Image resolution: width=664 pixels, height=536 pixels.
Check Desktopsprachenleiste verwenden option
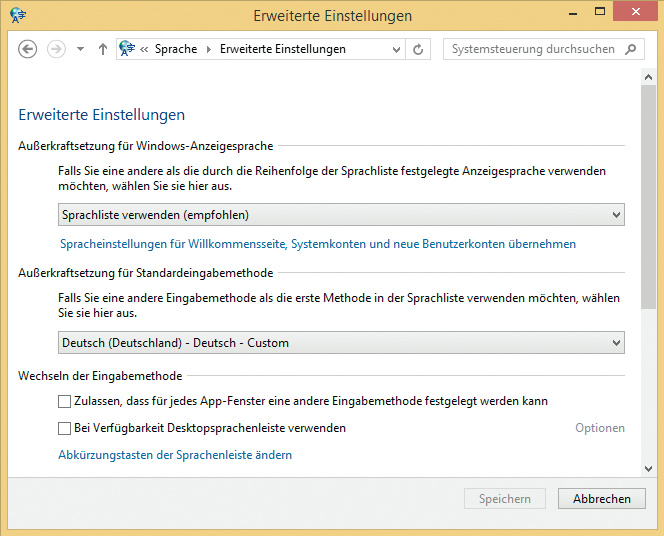[x=65, y=428]
